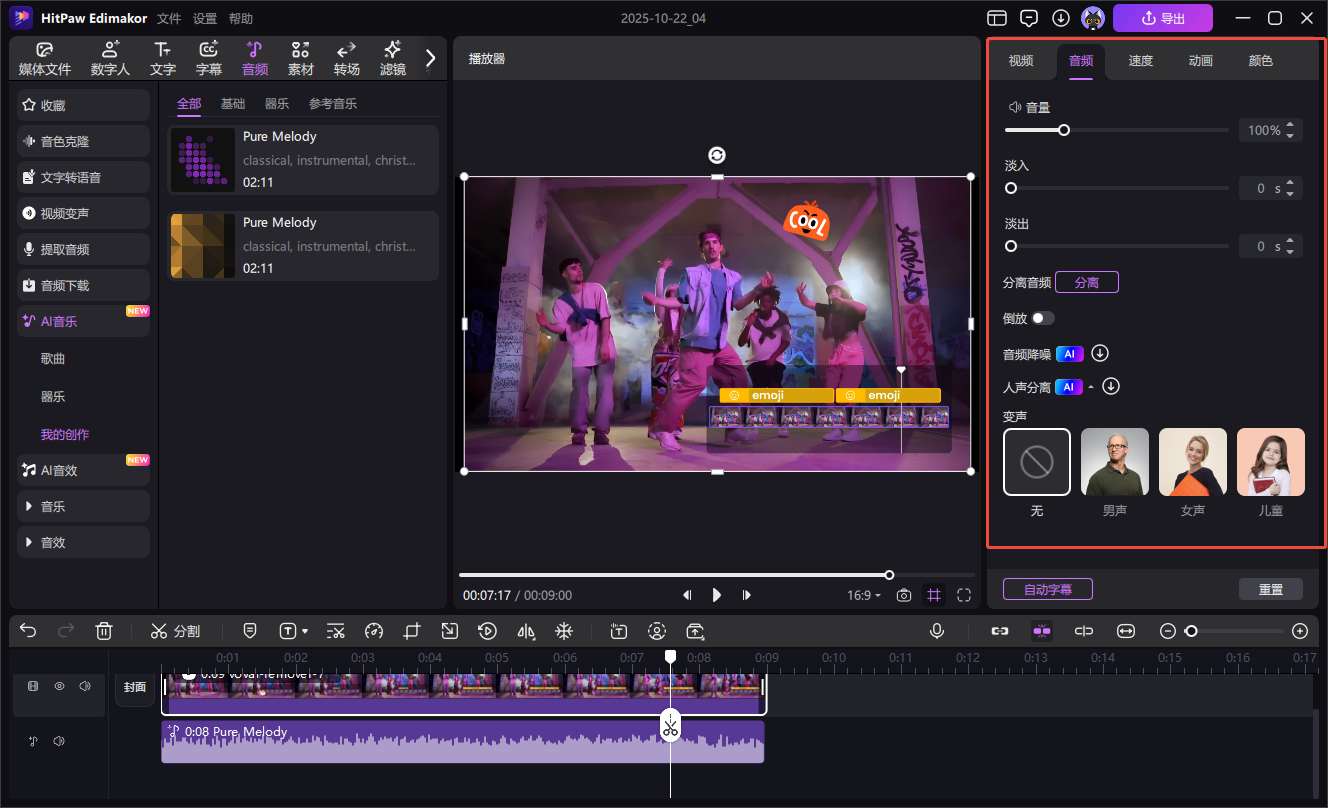Switch to the 基础 tab in the audio library
Image resolution: width=1328 pixels, height=808 pixels.
[233, 103]
